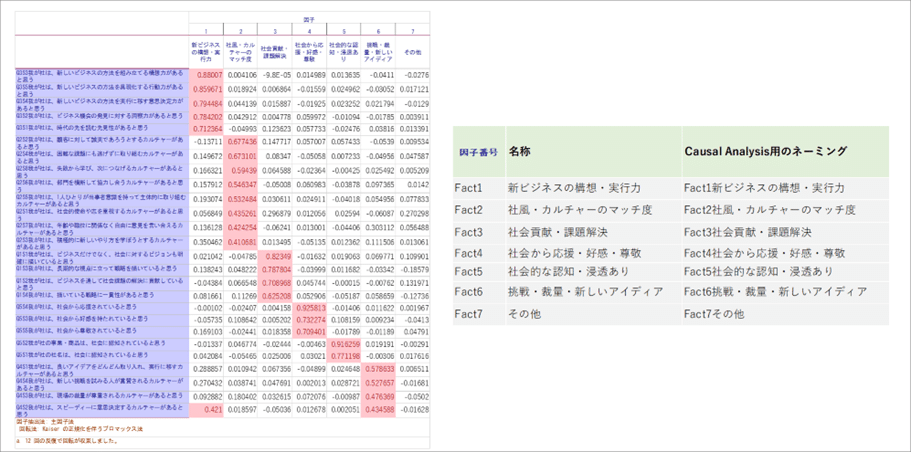The image size is (911, 452).
Task: Select the 因子 header above the column numbers
Action: coord(310,20)
